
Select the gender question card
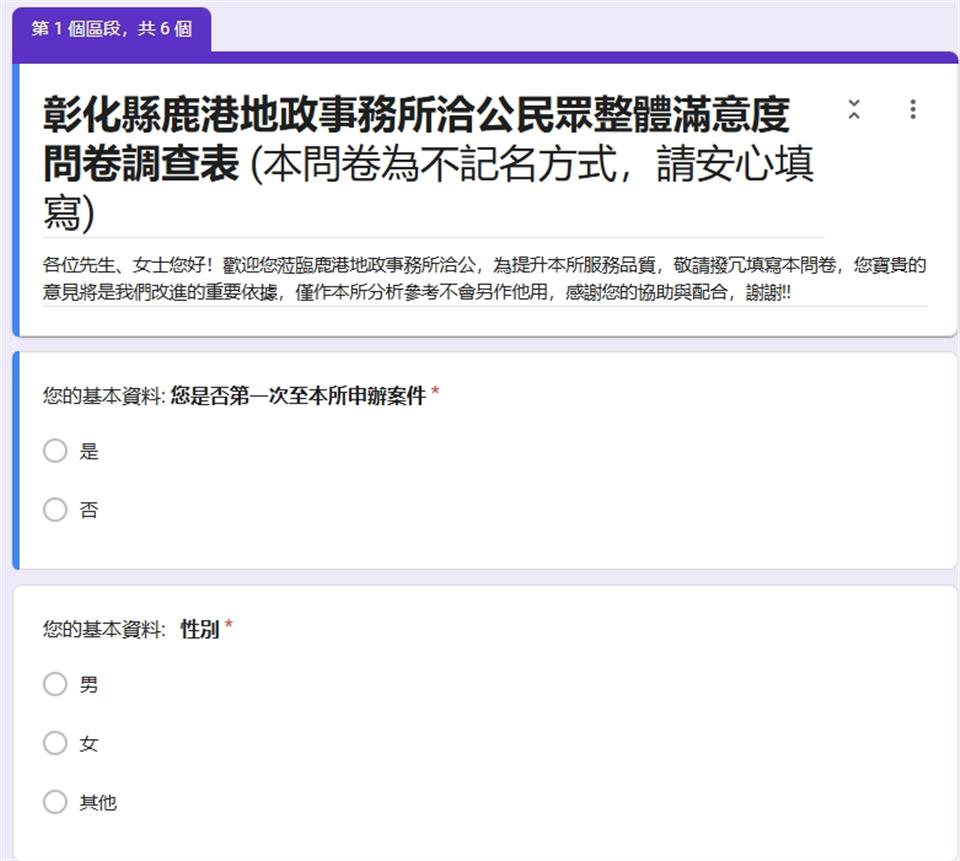[x=484, y=723]
